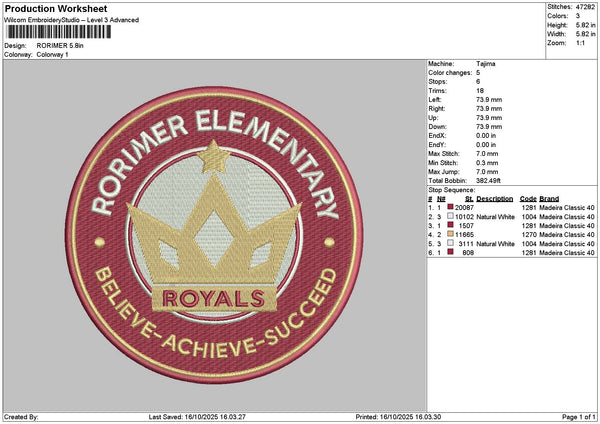Click the Left value '73.9 mm'
The height and width of the screenshot is (424, 600).
tap(489, 100)
